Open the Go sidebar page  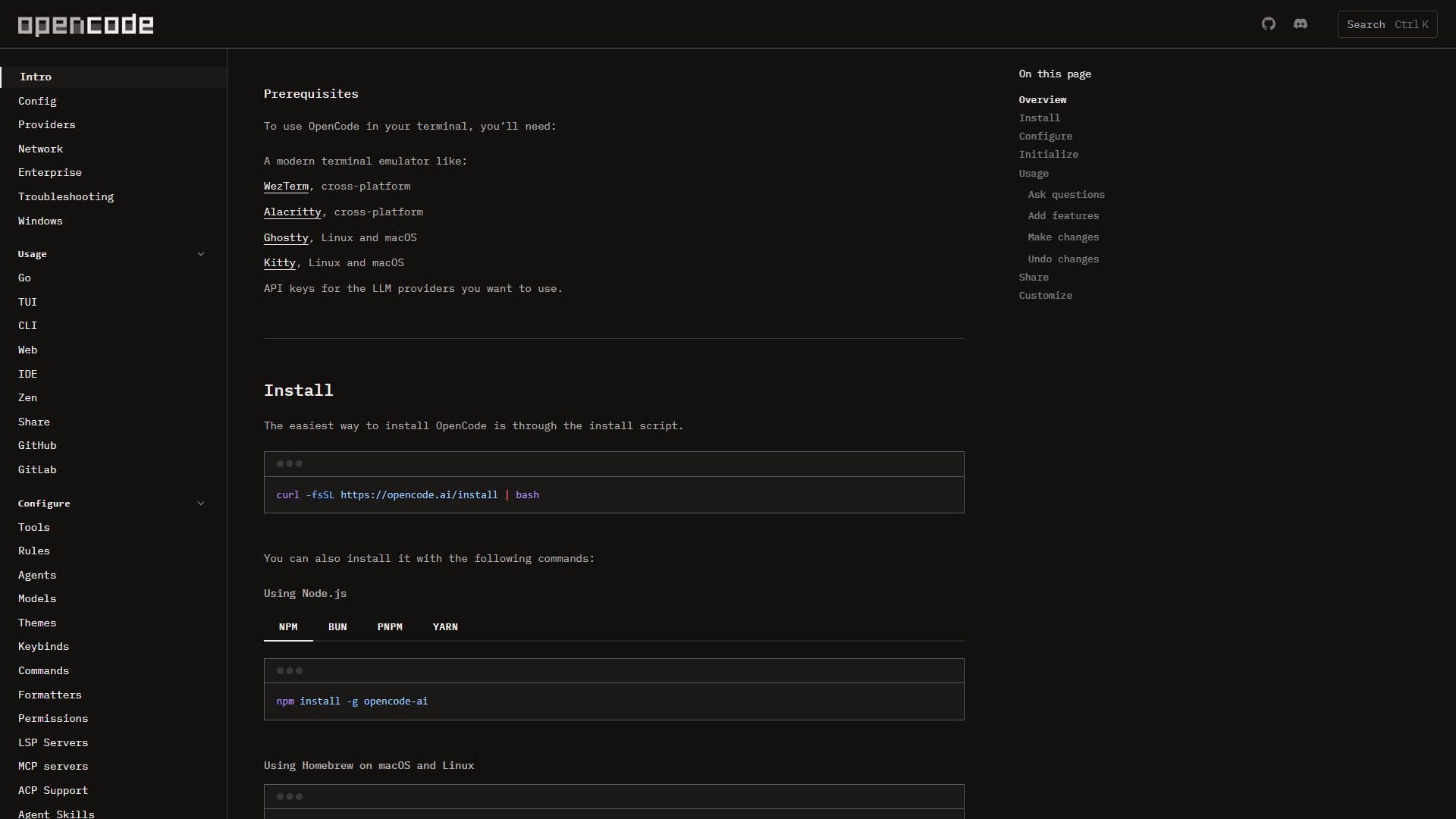click(24, 278)
